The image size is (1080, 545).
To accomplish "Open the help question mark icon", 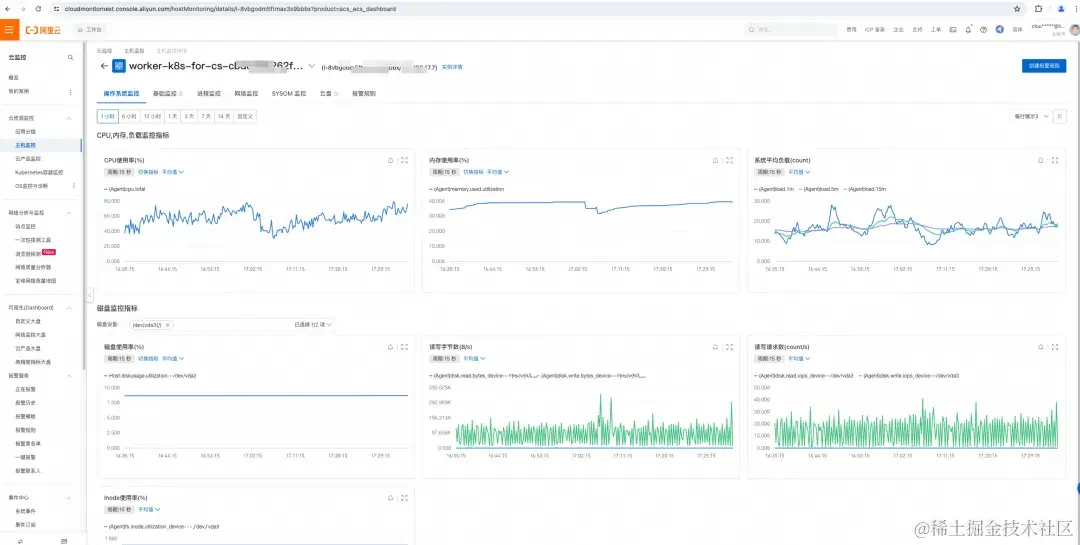I will pyautogui.click(x=984, y=30).
